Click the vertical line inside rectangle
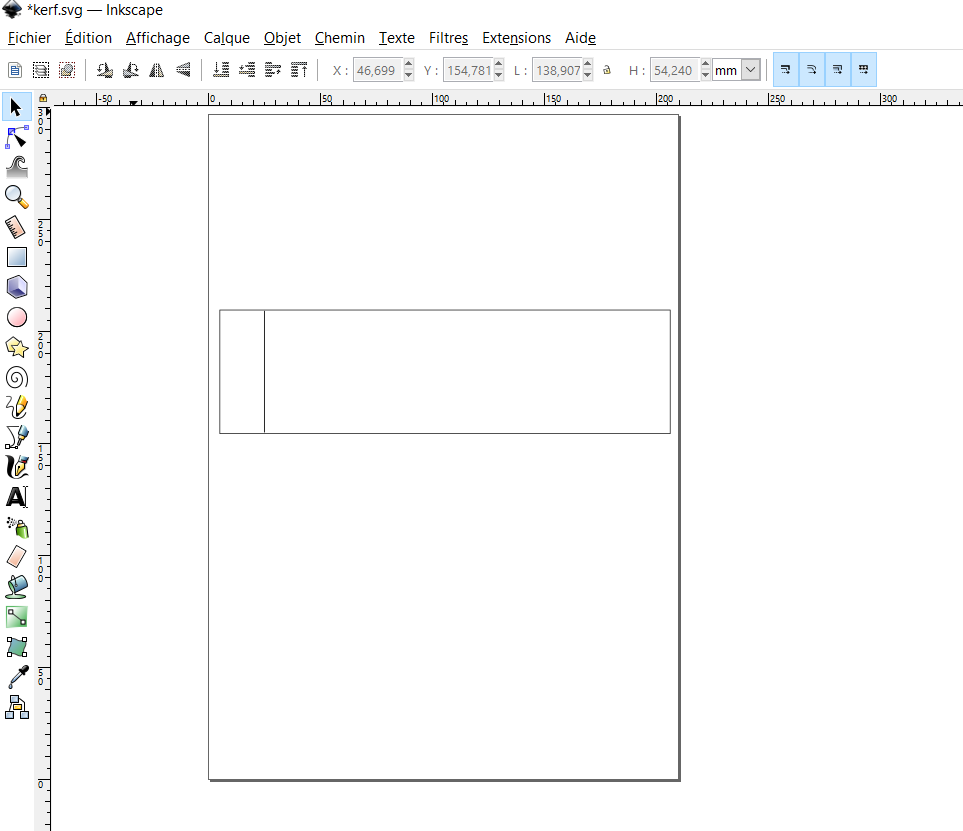This screenshot has height=831, width=963. (x=265, y=372)
